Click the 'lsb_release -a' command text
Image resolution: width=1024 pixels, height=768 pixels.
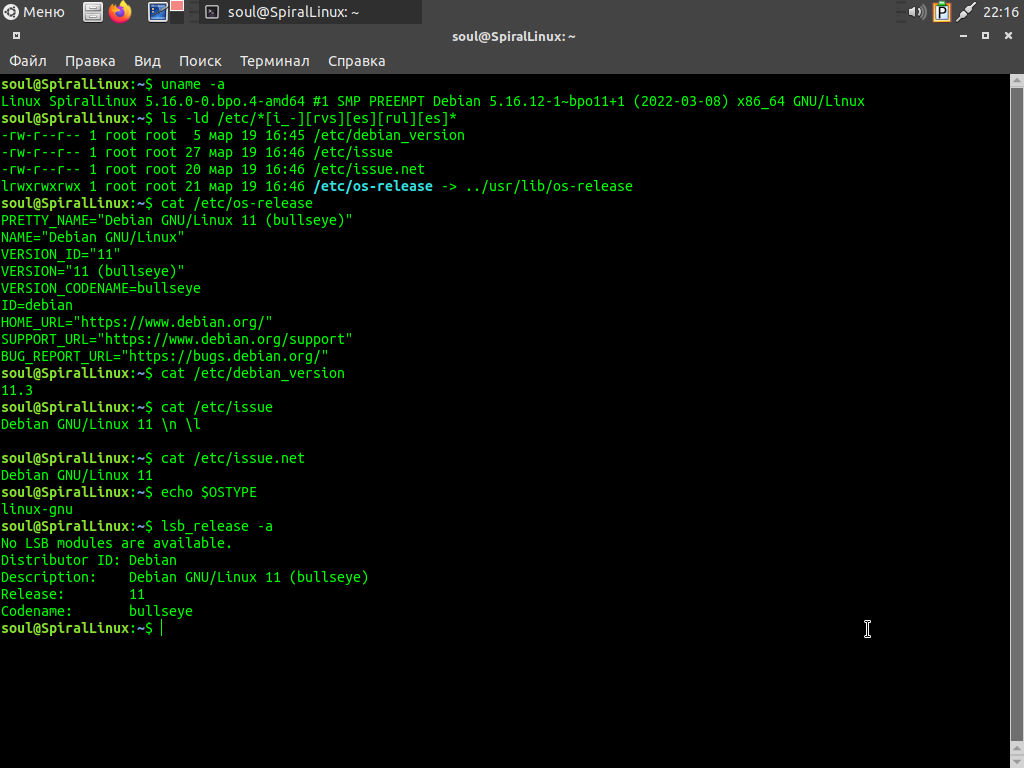point(217,526)
